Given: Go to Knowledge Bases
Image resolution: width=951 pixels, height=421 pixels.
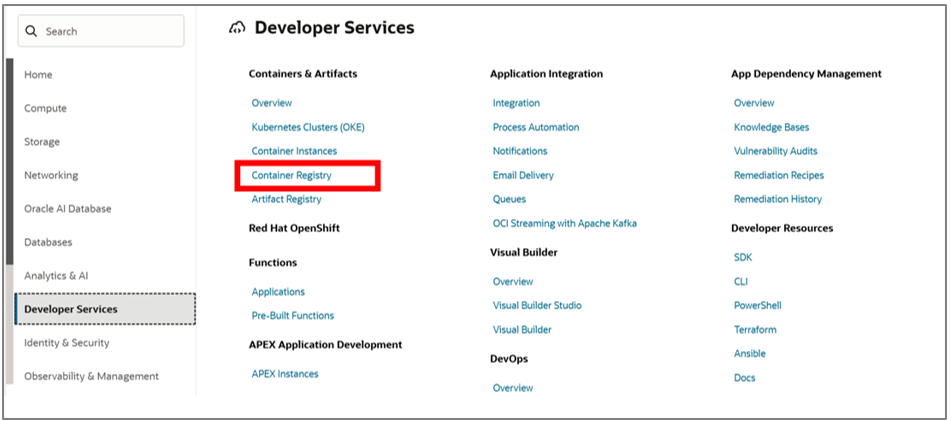Looking at the screenshot, I should [x=771, y=127].
